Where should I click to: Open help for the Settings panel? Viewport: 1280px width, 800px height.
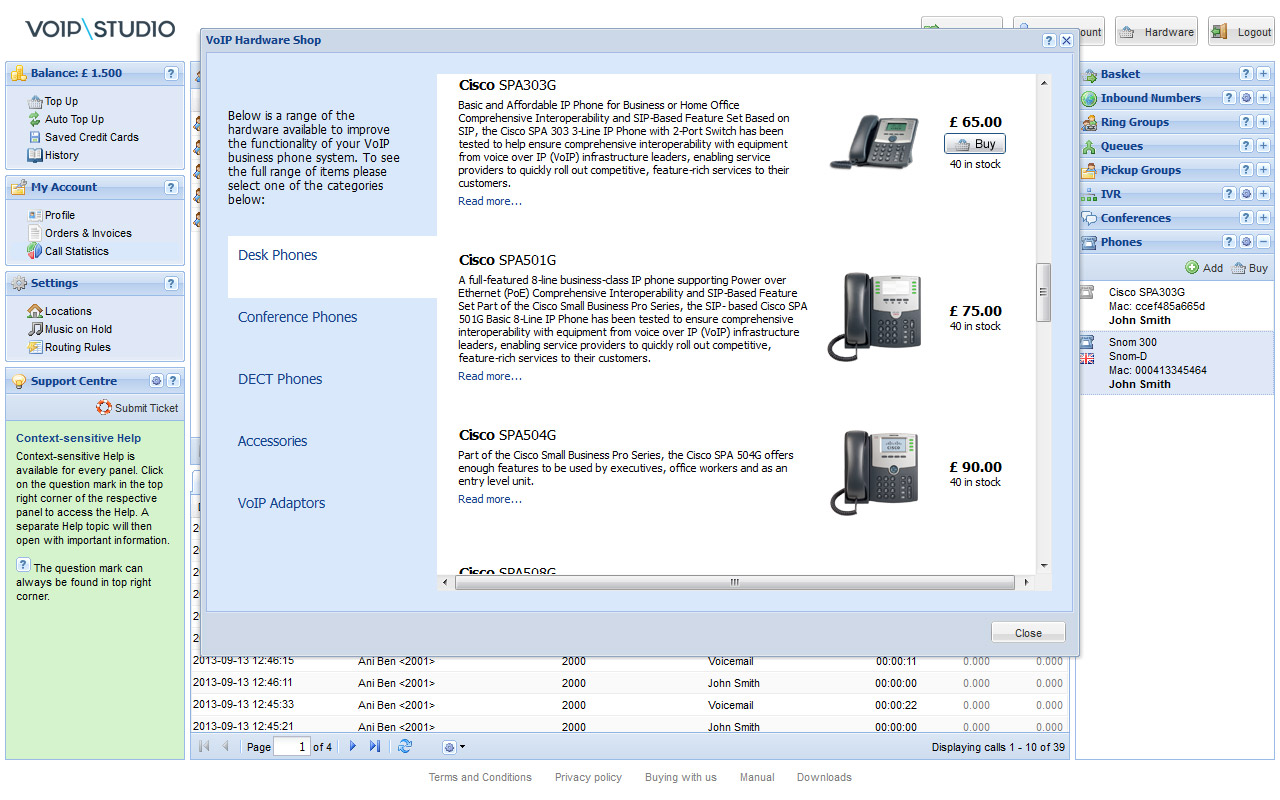tap(171, 283)
